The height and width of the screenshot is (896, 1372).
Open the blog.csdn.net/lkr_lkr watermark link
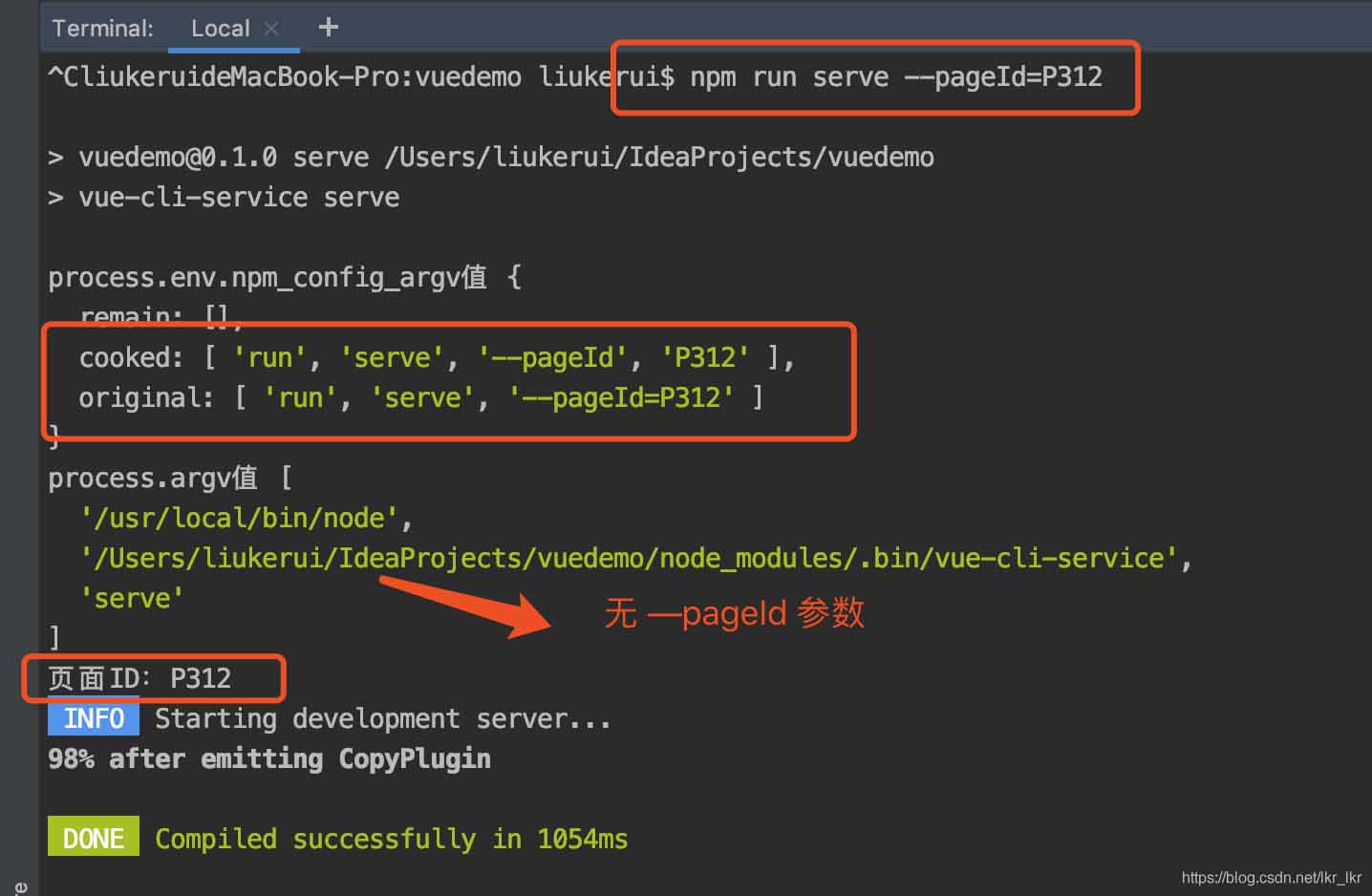tap(1271, 877)
